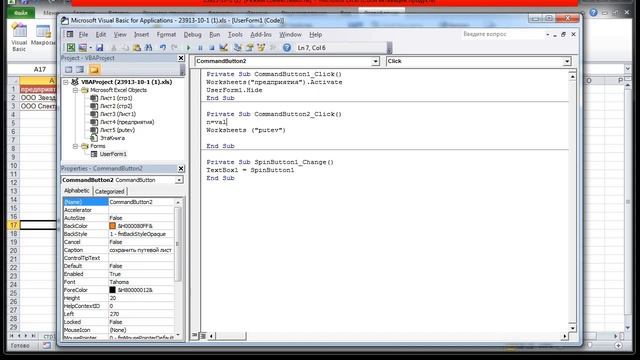This screenshot has height=360, width=640.
Task: Select Лист5 (putev) in project tree
Action: 117,130
